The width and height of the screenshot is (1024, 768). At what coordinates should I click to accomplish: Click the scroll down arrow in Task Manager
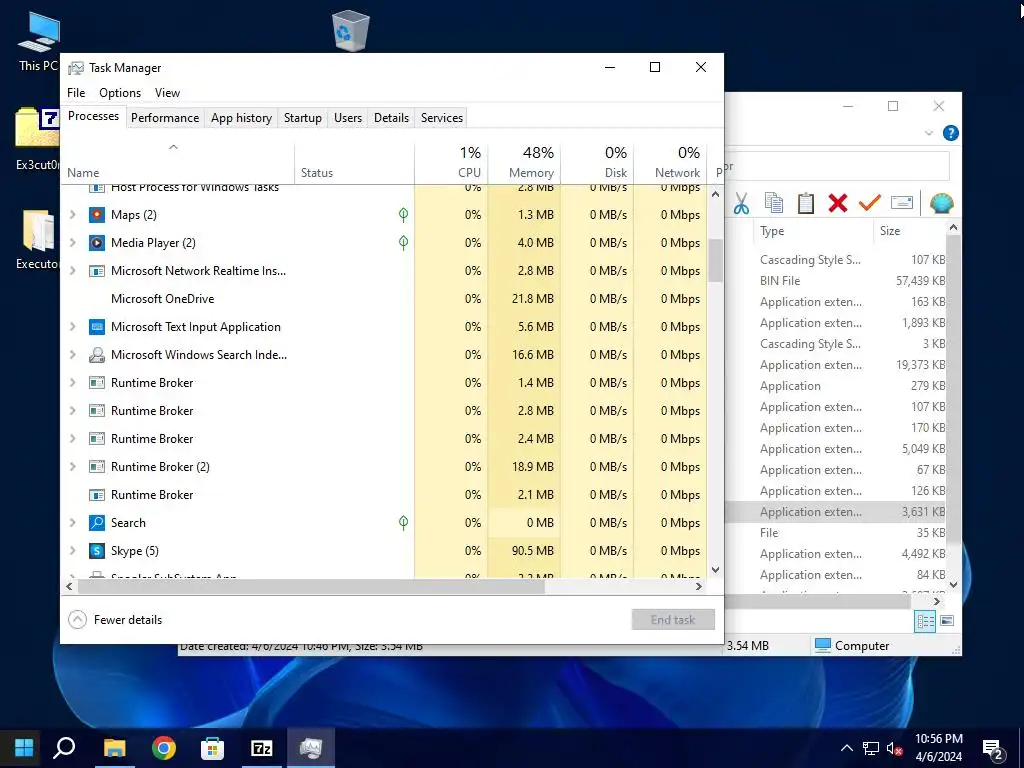click(x=715, y=569)
